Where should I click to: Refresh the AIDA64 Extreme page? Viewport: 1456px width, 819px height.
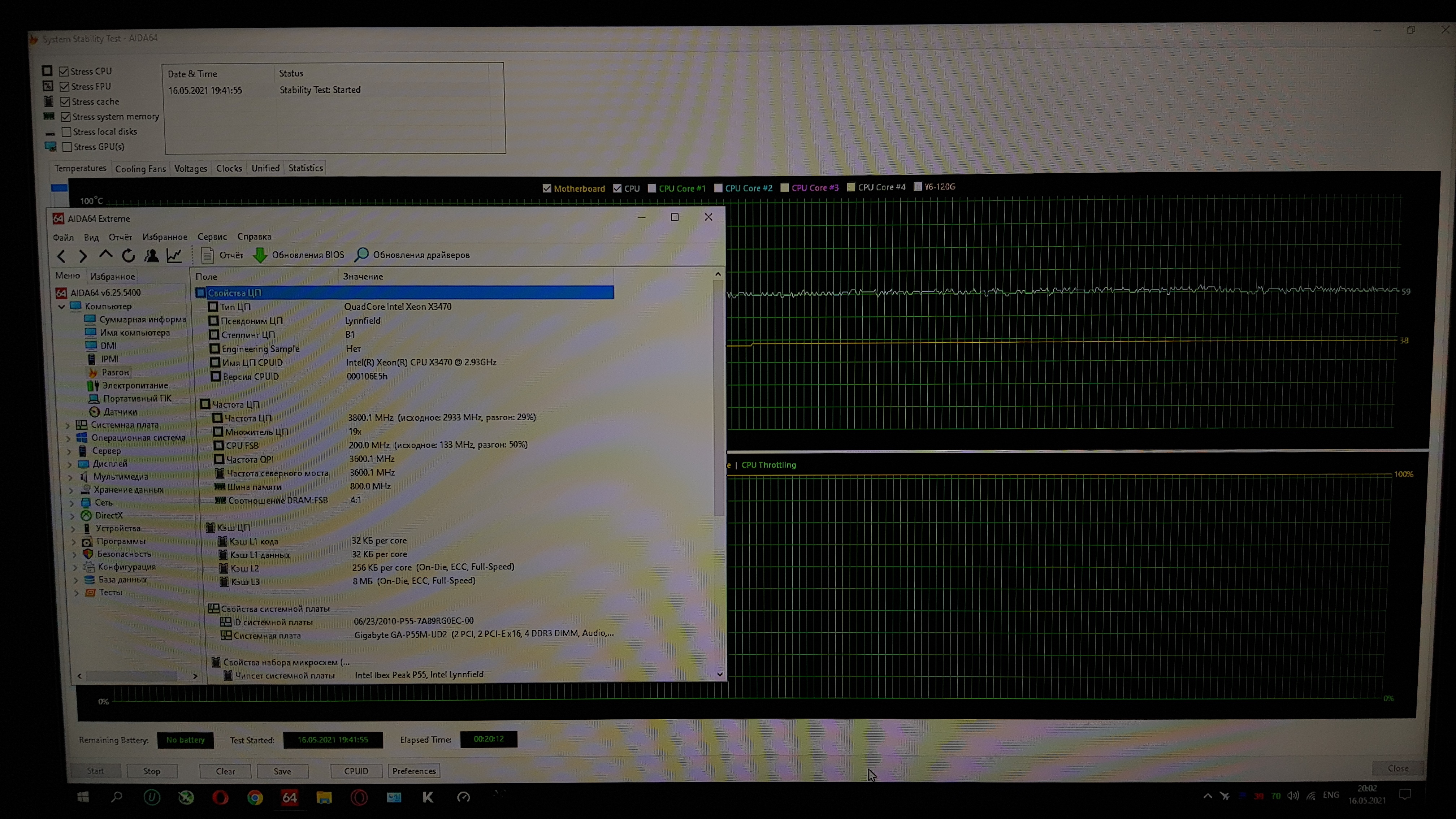(x=128, y=255)
